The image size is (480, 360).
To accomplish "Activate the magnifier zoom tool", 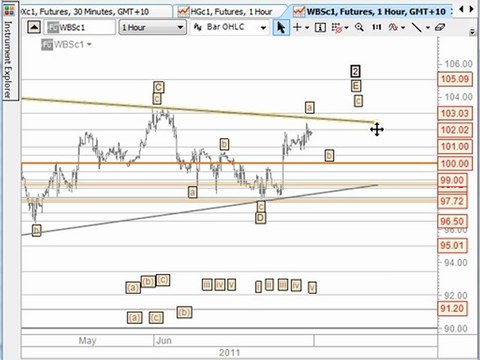I will [359, 27].
